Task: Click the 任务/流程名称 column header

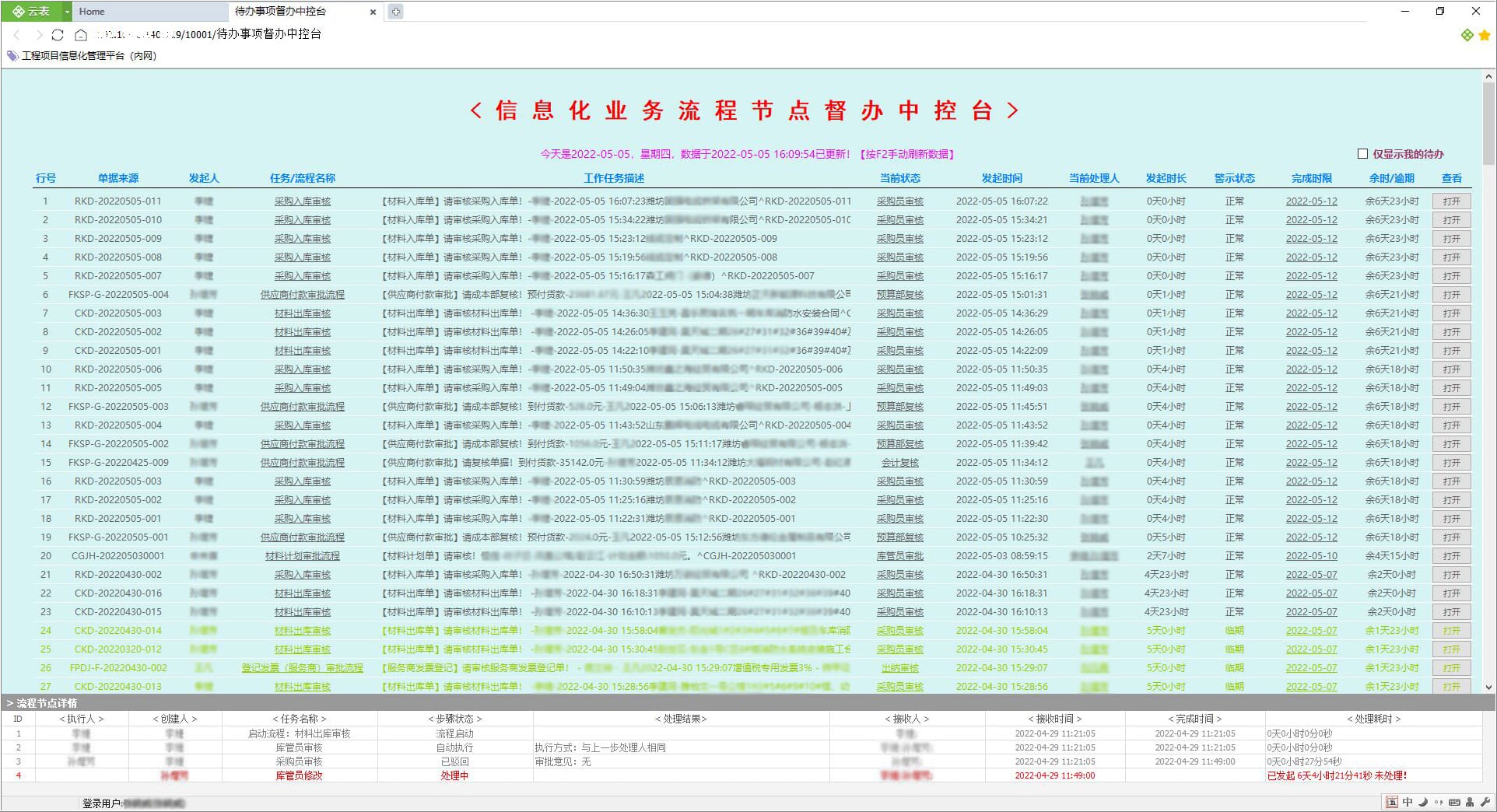Action: click(303, 178)
